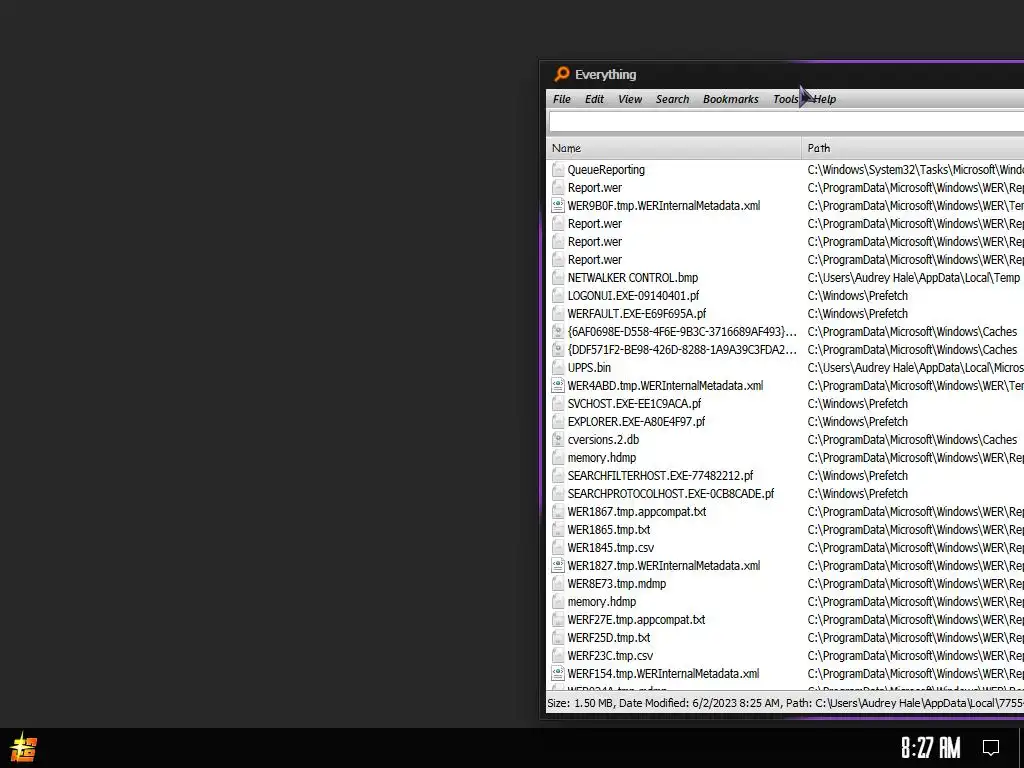Click the XML icon for WER1827.tmp.WERInternalMetadata.xml
This screenshot has height=768, width=1024.
point(558,566)
